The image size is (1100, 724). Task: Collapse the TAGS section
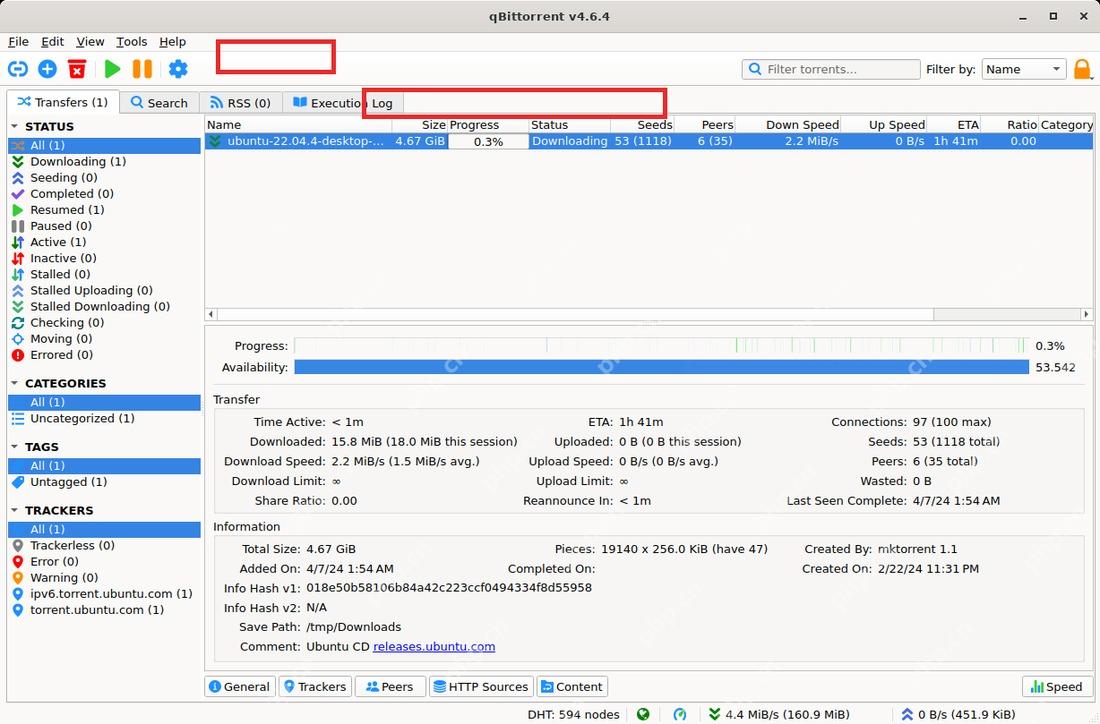pos(14,447)
